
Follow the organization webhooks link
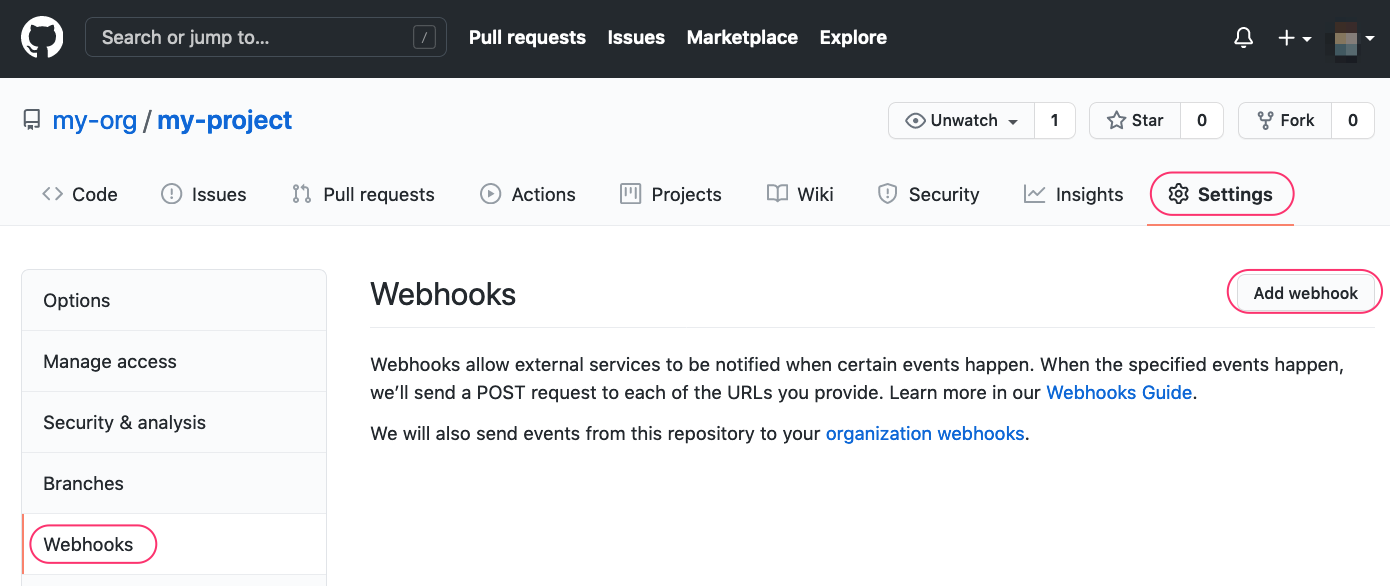pyautogui.click(x=924, y=434)
